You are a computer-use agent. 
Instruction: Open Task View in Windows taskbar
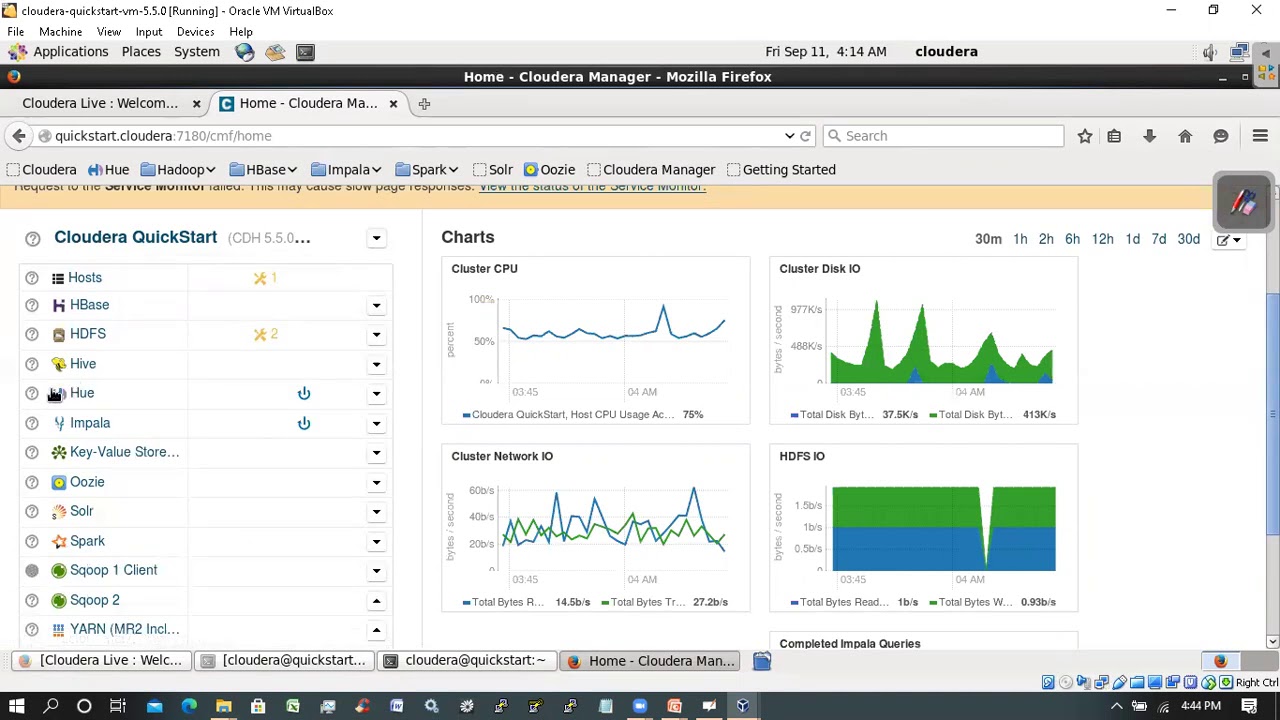point(117,706)
